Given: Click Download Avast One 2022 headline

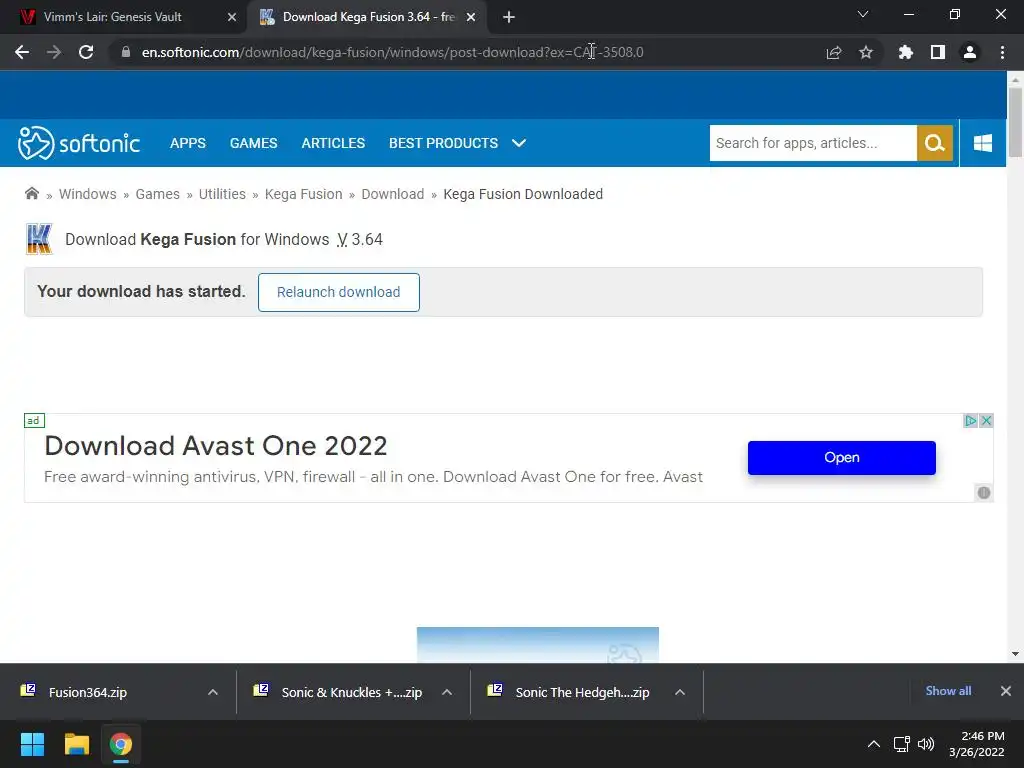Looking at the screenshot, I should pyautogui.click(x=216, y=446).
